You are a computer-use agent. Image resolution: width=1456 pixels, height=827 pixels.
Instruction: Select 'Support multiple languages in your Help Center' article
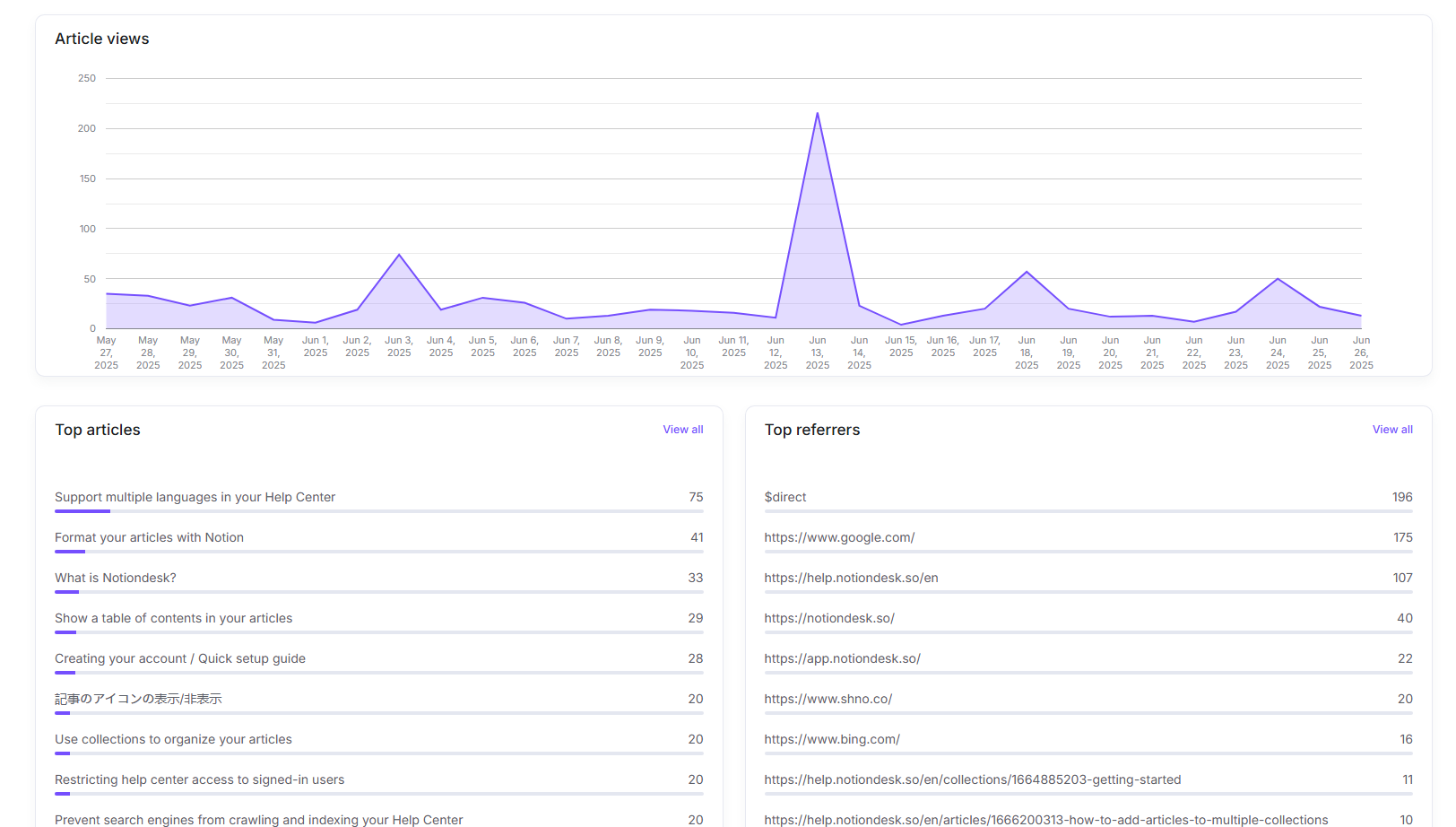195,497
